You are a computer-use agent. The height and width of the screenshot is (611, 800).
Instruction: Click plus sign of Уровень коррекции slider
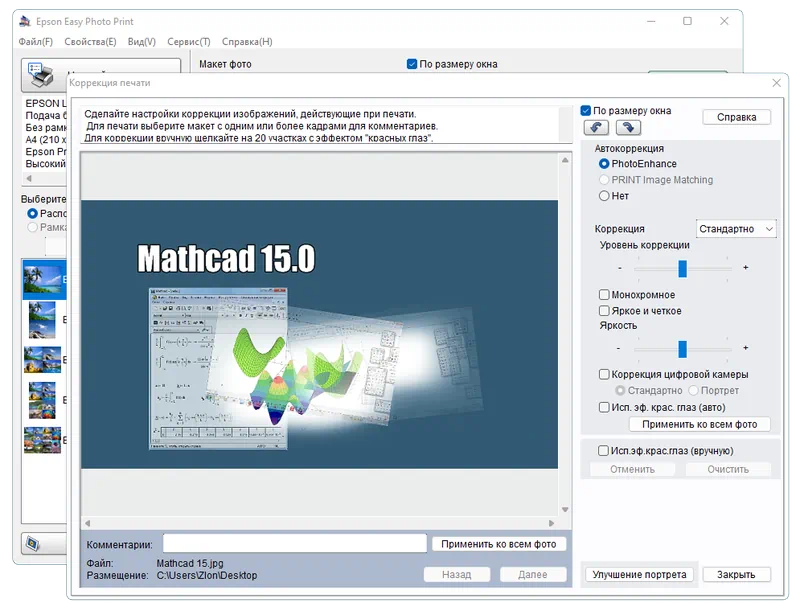click(x=745, y=267)
